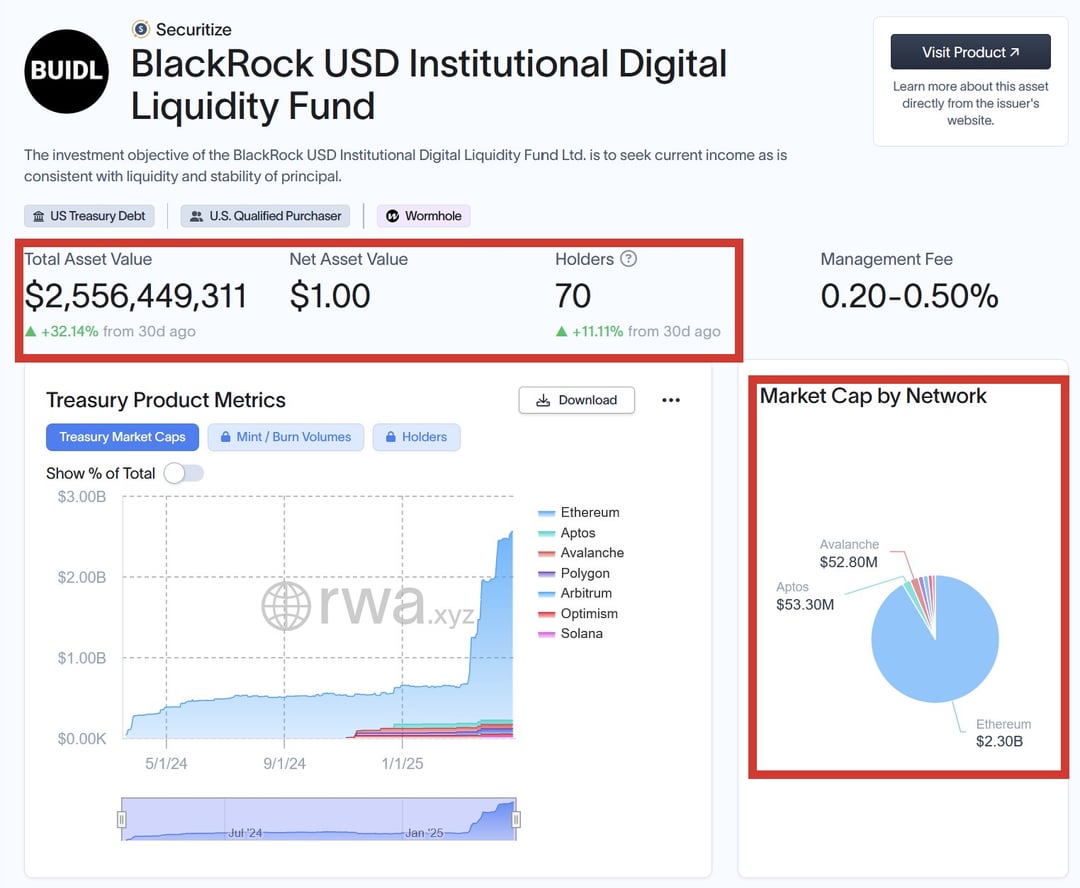Click the Total Asset Value $2,556,449,311 figure
1080x888 pixels.
coord(135,296)
